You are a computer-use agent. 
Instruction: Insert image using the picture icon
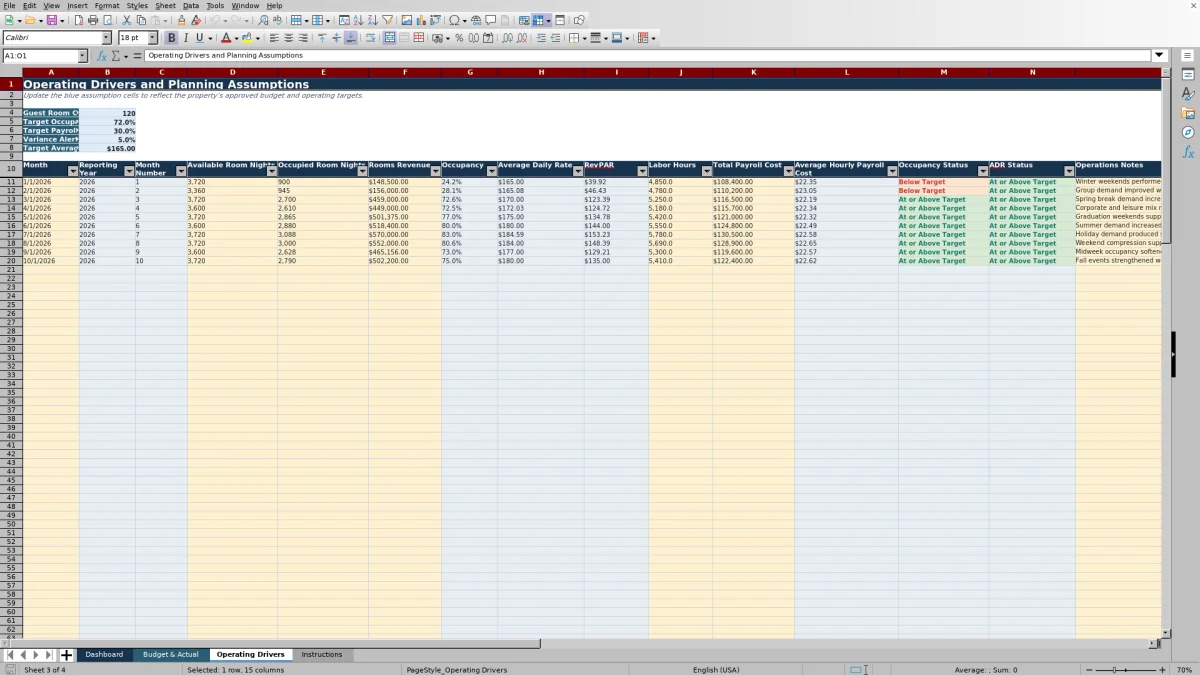[x=406, y=20]
